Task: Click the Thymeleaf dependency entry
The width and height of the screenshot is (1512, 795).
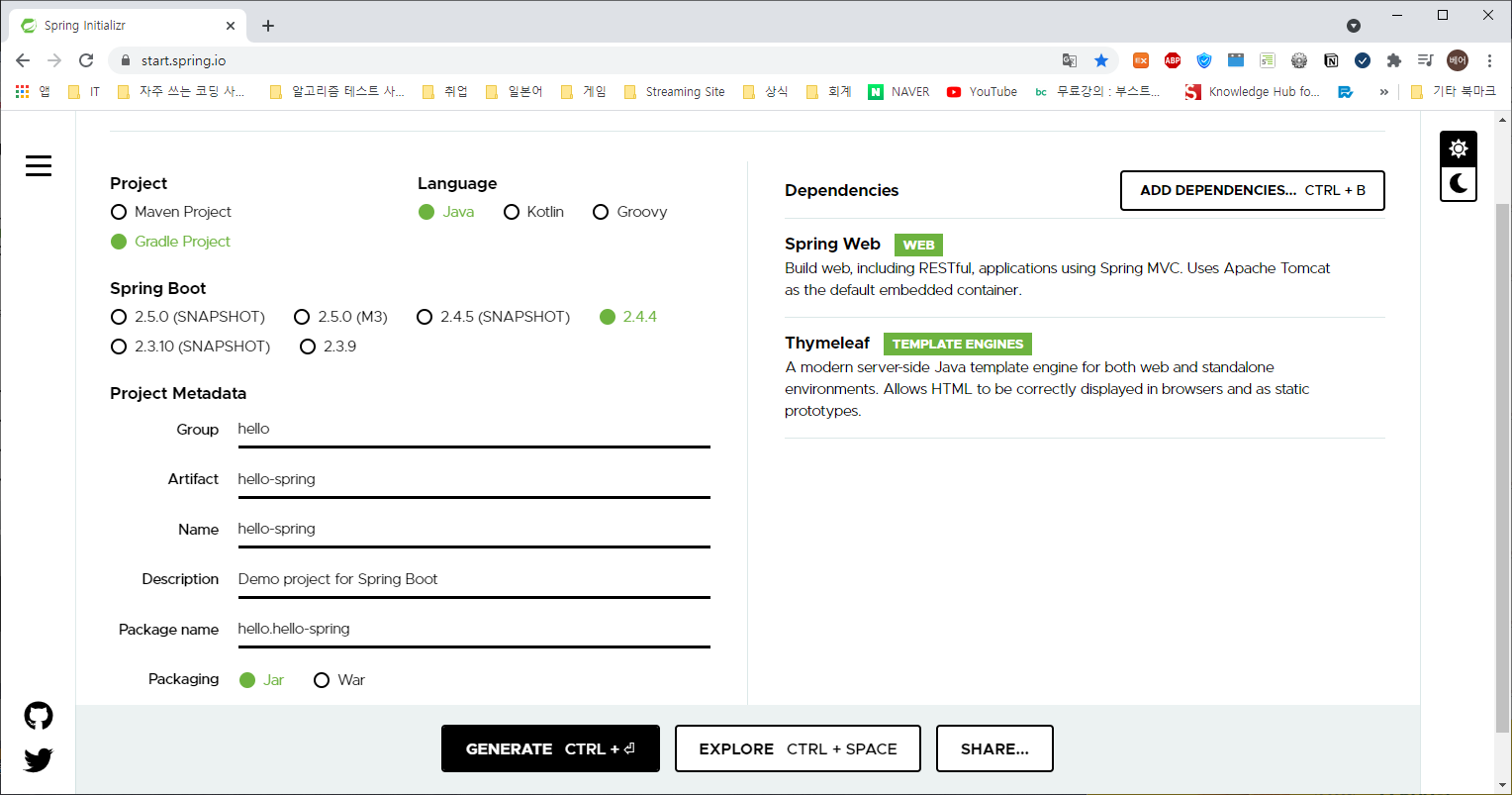Action: click(x=1085, y=377)
